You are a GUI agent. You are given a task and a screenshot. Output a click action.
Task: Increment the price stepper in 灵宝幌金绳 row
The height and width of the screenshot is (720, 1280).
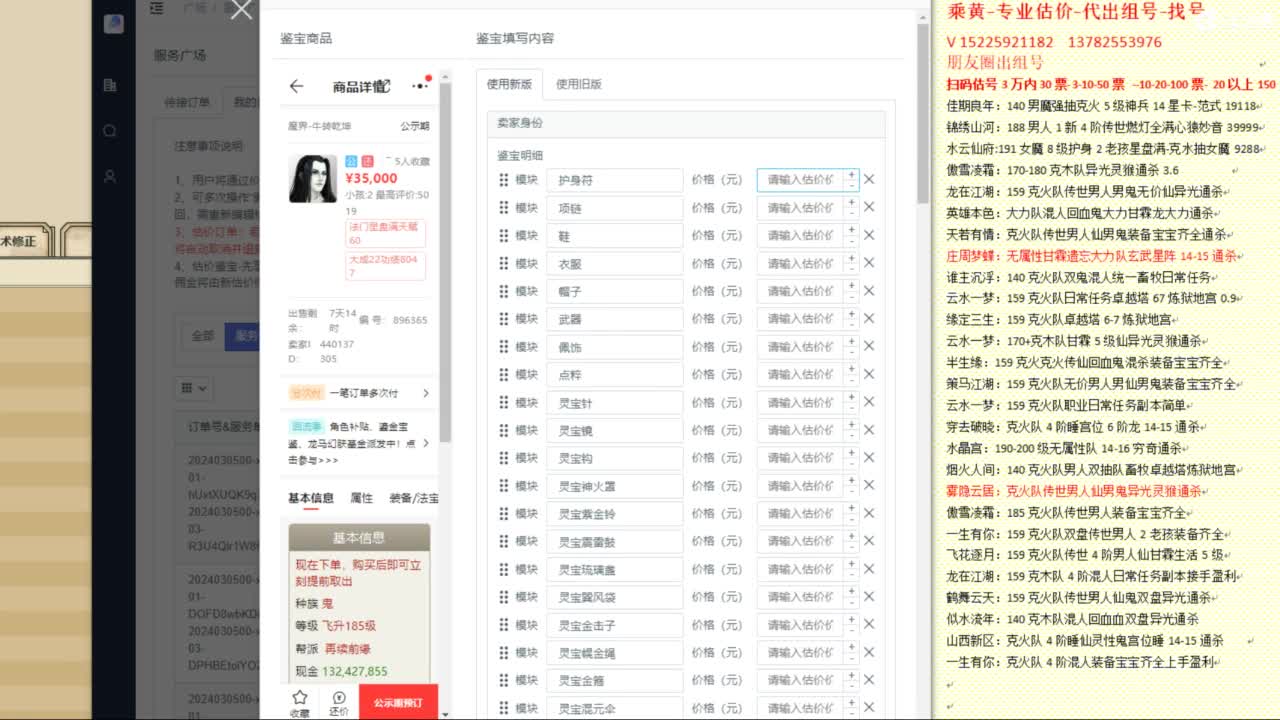pos(851,647)
